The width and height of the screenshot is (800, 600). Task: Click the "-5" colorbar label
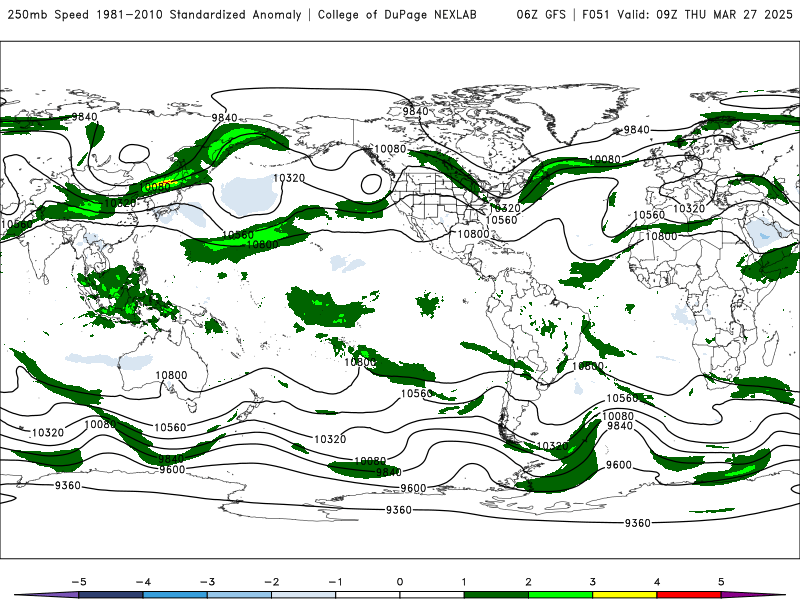tap(79, 582)
